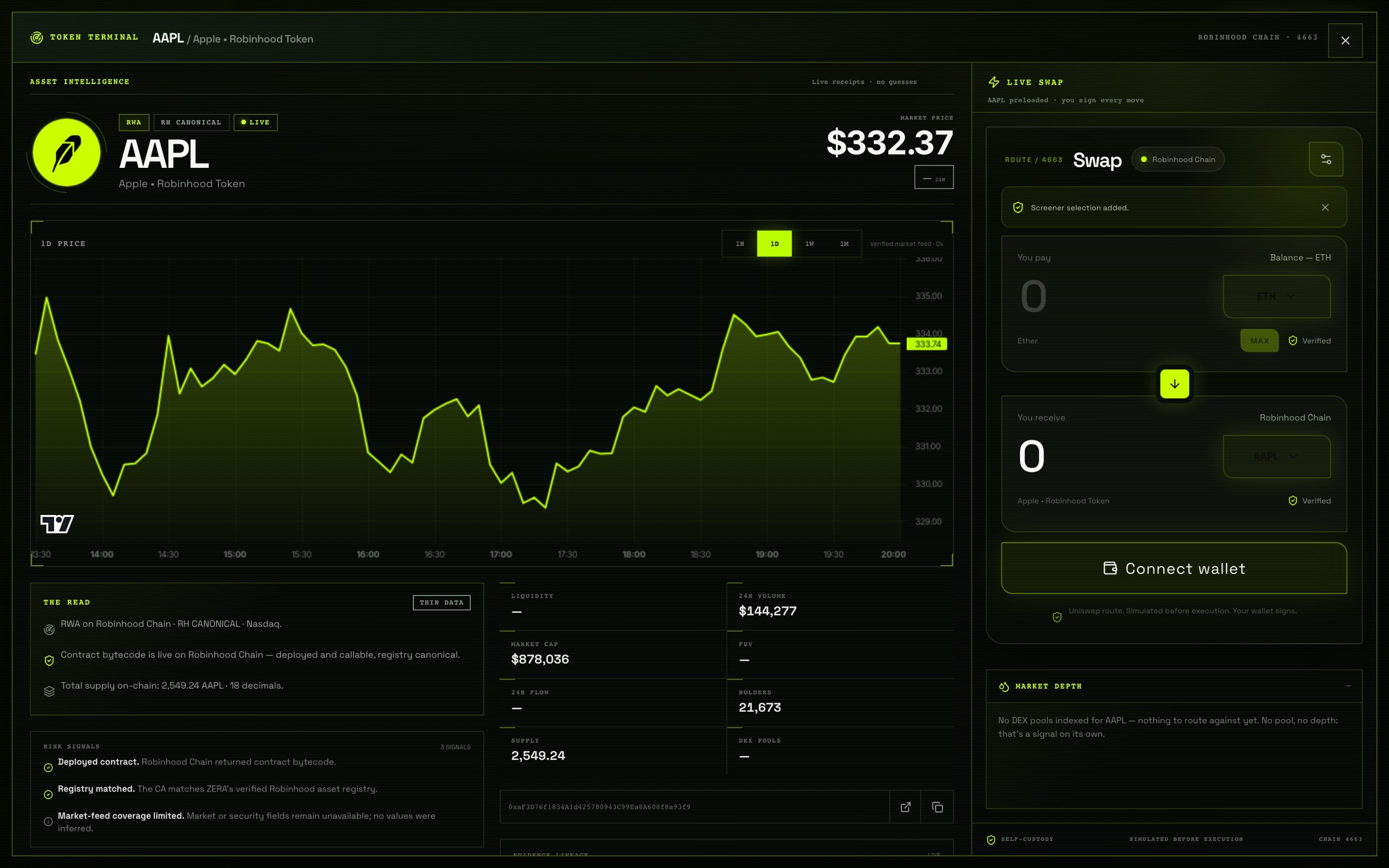Click the TradingView logo on chart

57,524
